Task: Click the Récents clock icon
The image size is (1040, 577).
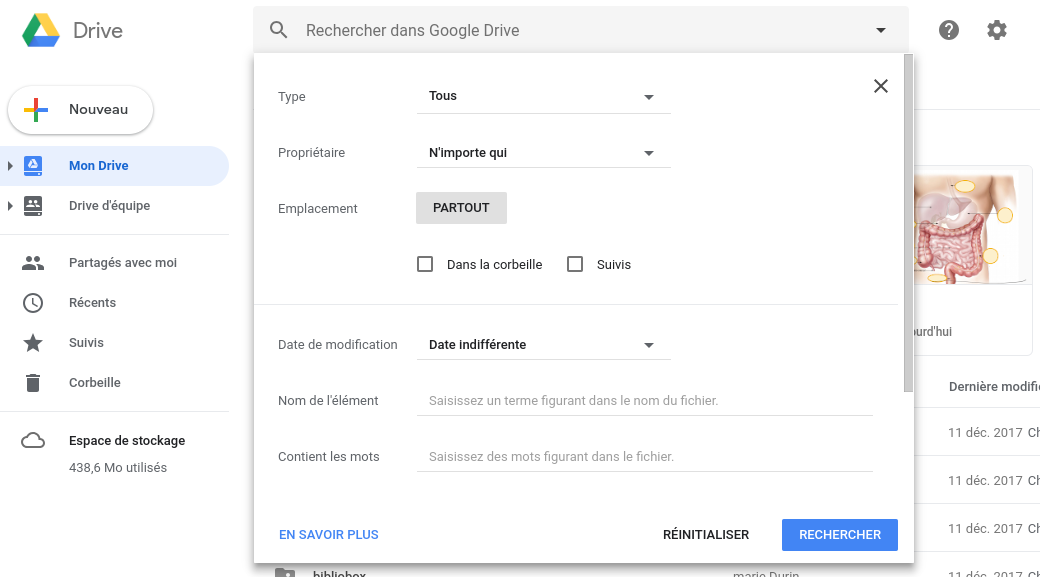Action: click(x=33, y=302)
